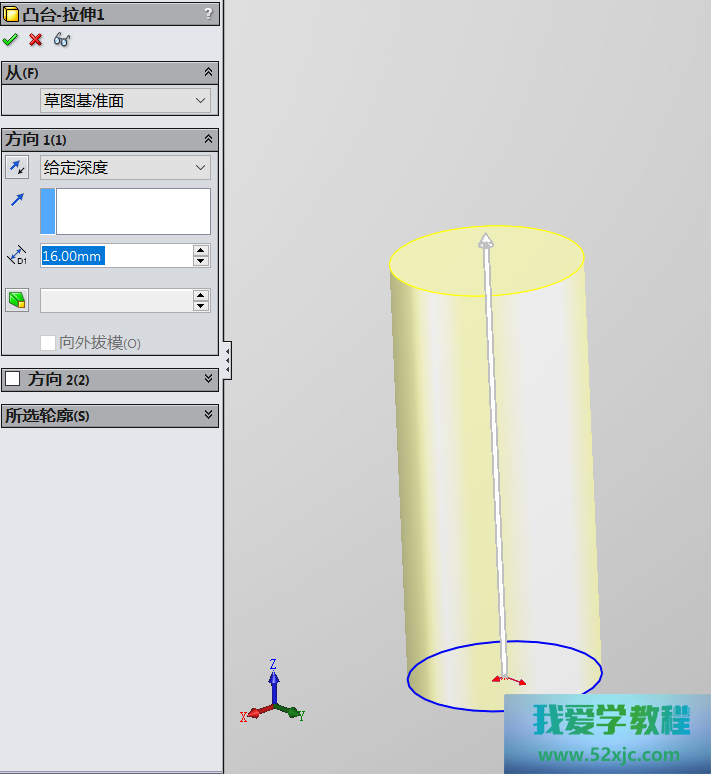Open help with the question mark icon

coord(208,14)
